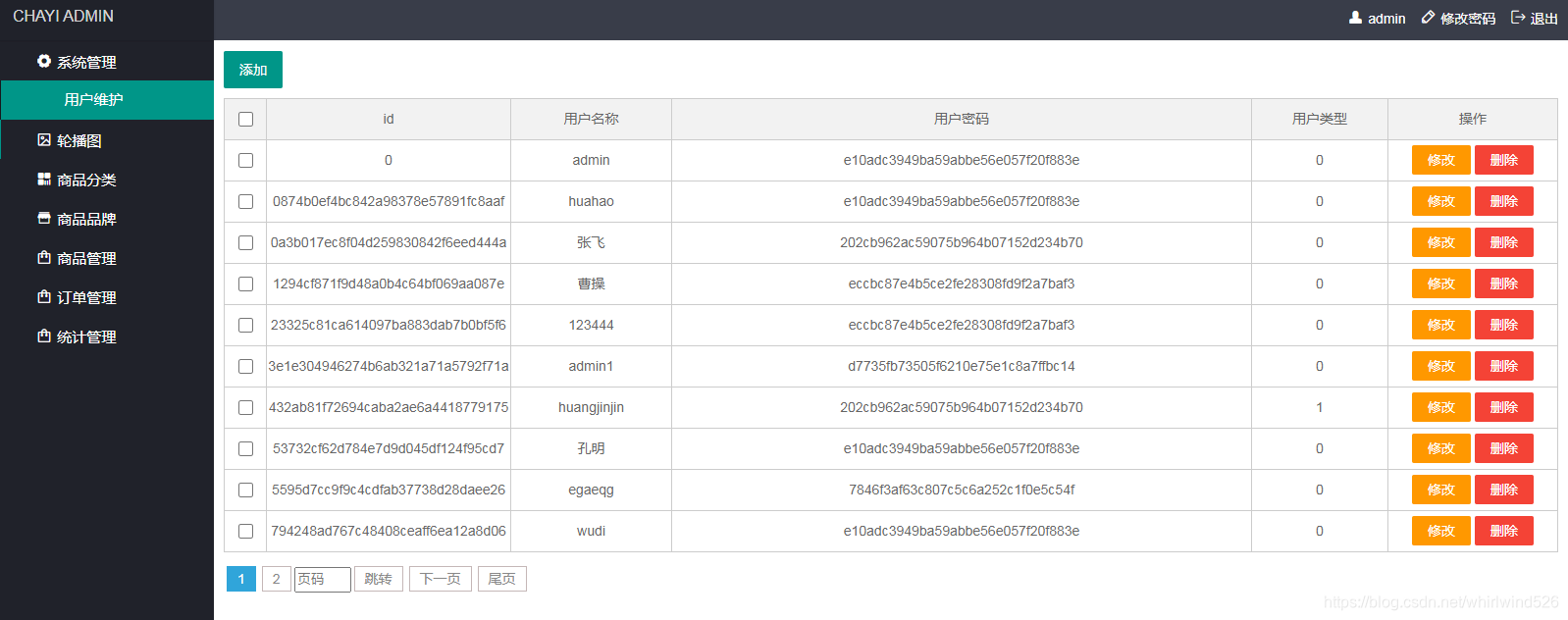
Task: Click the gear icon beside 系统管理
Action: 44,61
